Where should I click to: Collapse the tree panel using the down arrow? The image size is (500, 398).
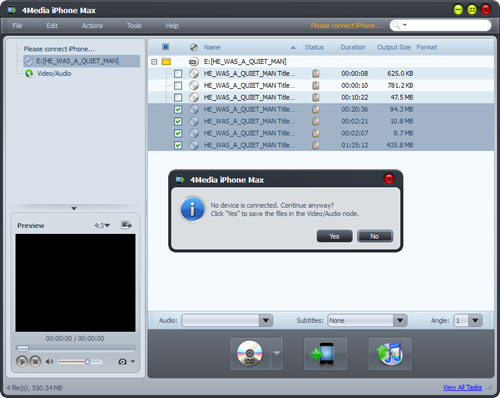tap(74, 208)
